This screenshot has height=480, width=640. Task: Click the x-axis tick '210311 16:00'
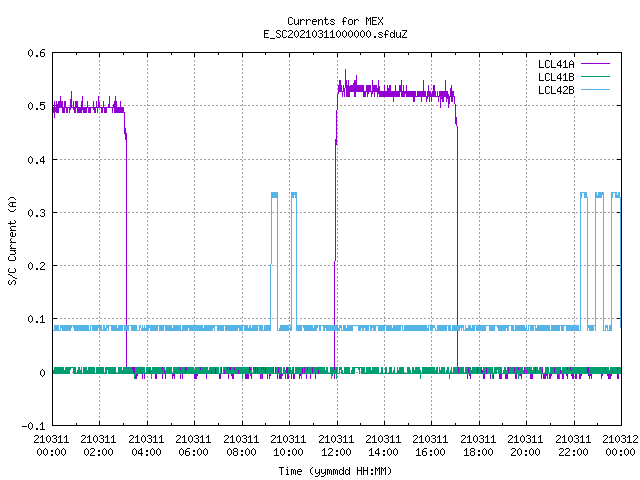(431, 446)
